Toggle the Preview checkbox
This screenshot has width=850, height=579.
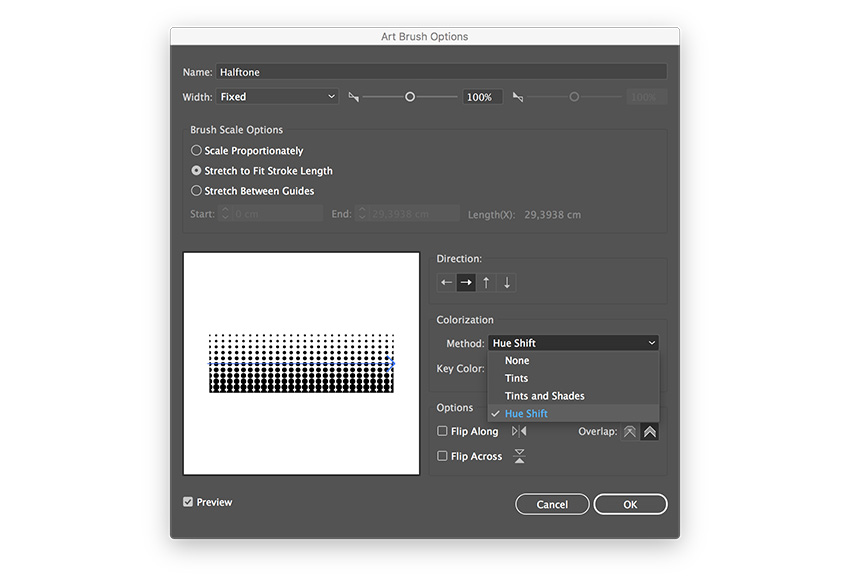pyautogui.click(x=188, y=502)
